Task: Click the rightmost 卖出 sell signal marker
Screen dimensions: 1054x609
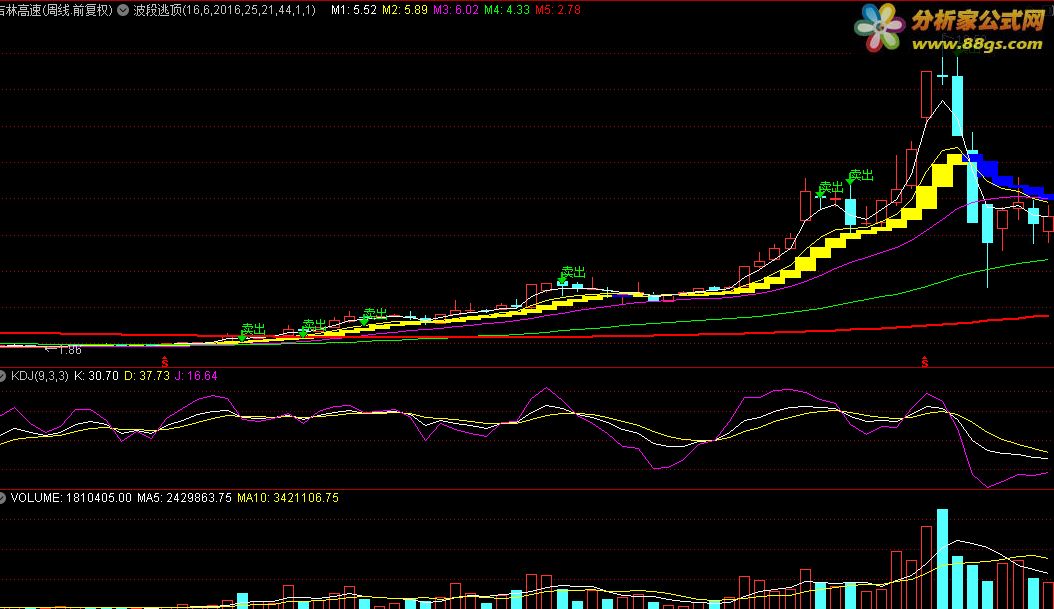Action: (860, 176)
